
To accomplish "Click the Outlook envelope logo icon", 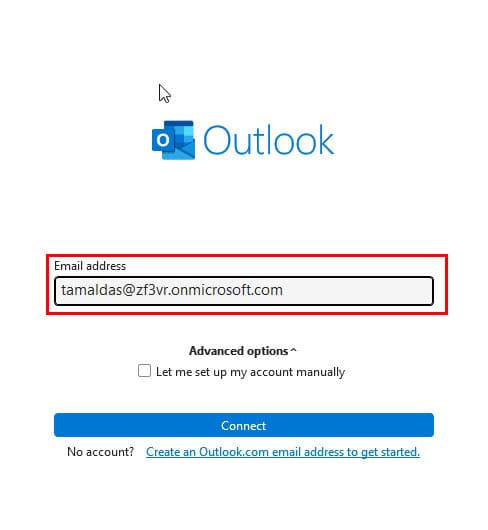I will (x=173, y=140).
